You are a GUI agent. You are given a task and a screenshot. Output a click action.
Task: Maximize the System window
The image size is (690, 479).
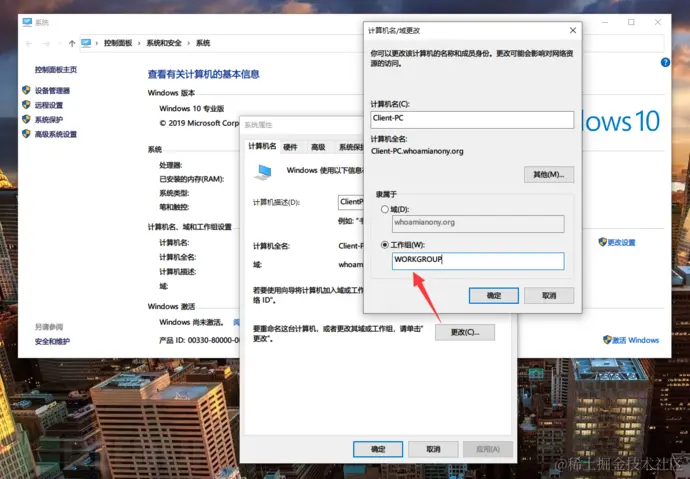point(631,22)
